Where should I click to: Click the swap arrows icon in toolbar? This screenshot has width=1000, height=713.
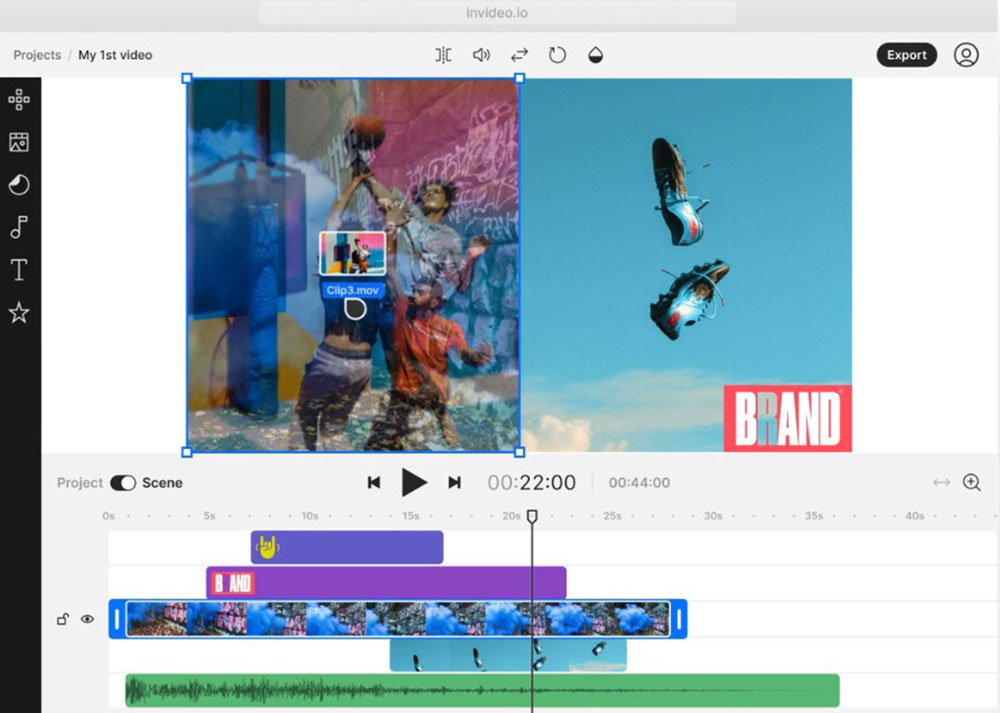(519, 55)
